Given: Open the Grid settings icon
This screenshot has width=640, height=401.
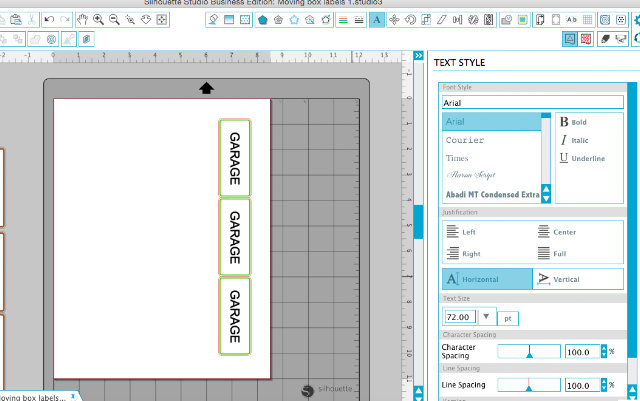Looking at the screenshot, I should [588, 20].
